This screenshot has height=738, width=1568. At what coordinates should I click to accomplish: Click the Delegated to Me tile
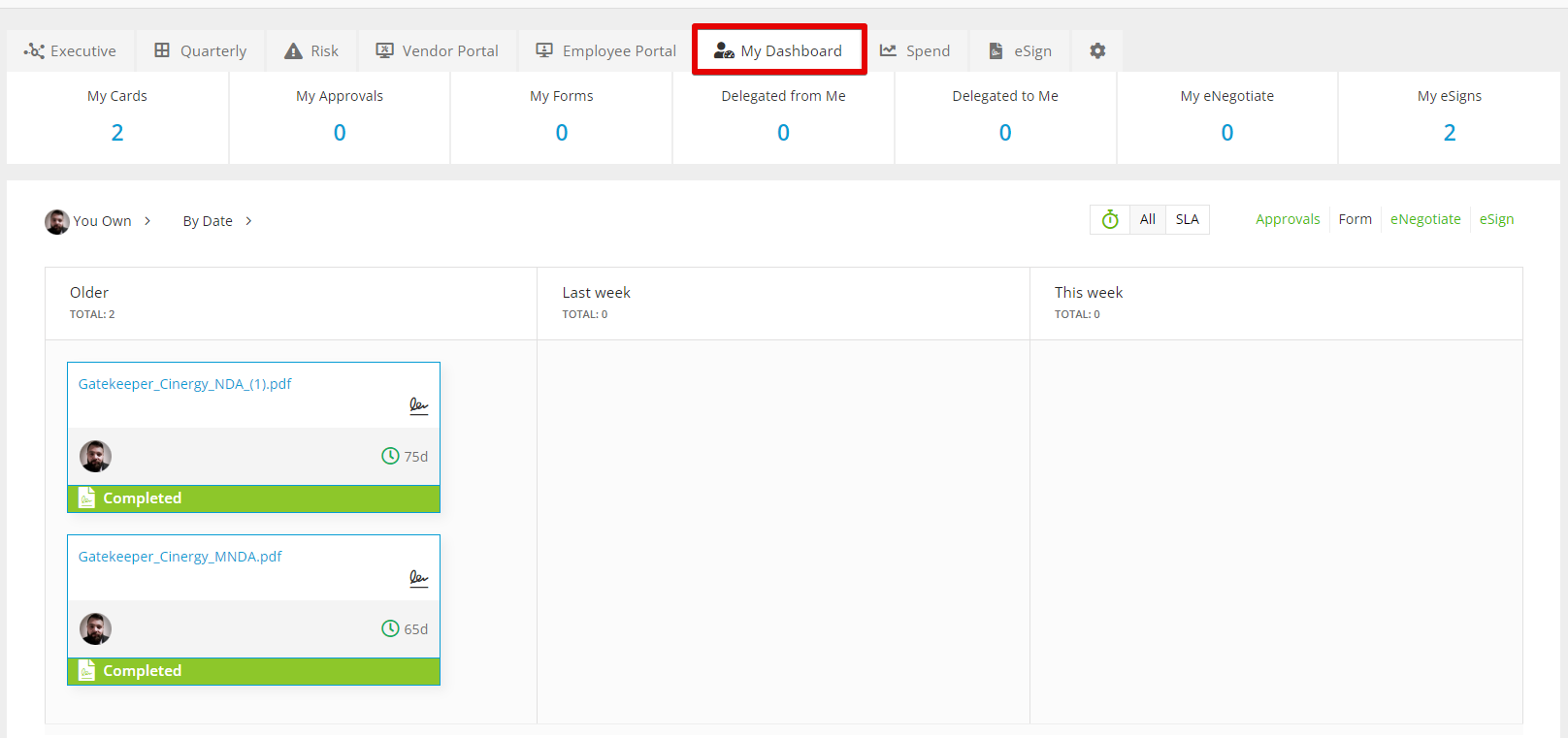1005,117
